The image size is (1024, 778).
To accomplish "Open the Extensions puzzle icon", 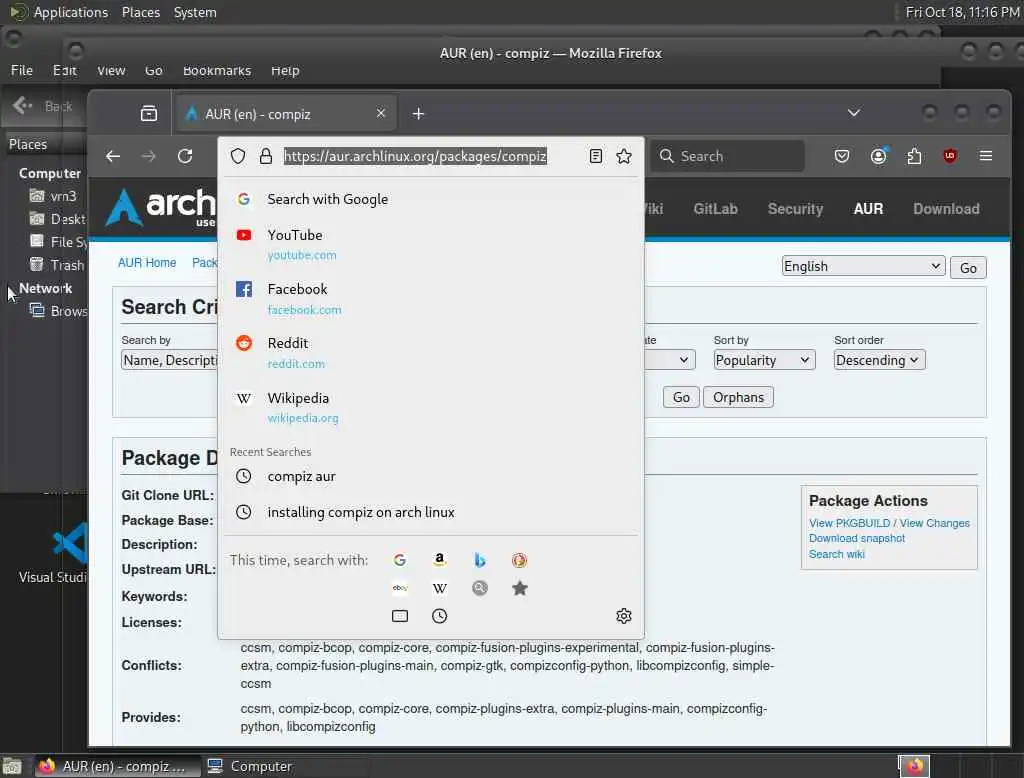I will (914, 156).
